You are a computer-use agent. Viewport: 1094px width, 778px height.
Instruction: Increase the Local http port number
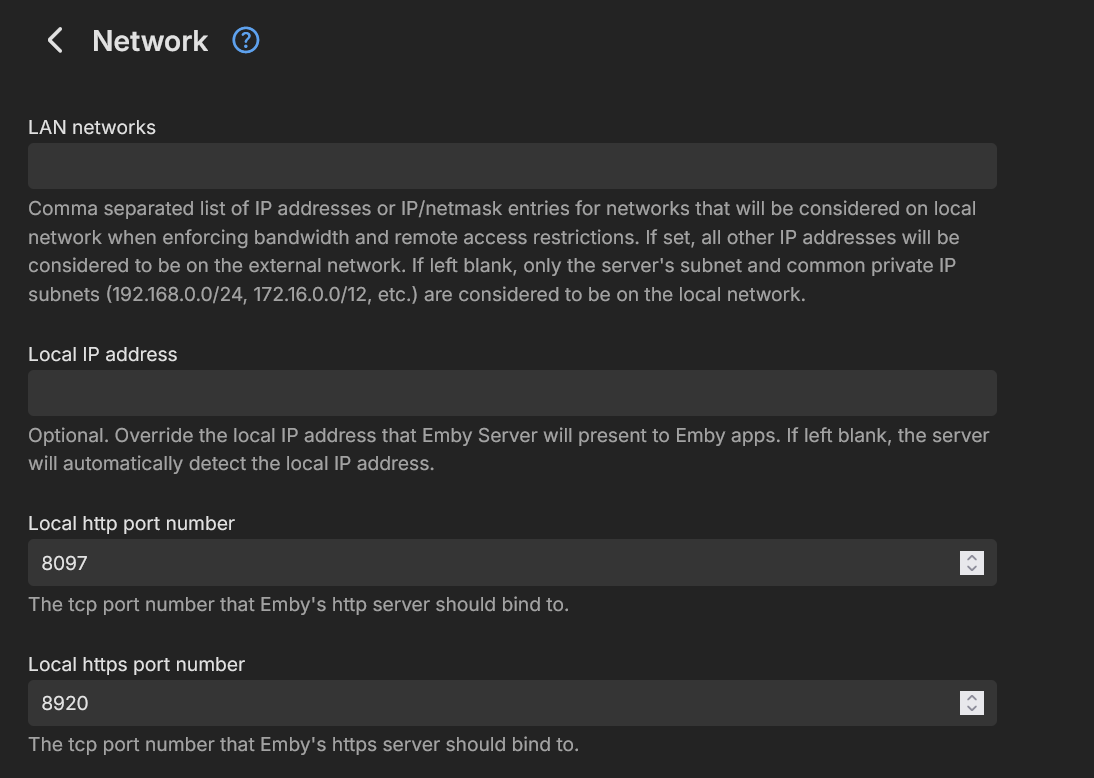click(x=971, y=557)
